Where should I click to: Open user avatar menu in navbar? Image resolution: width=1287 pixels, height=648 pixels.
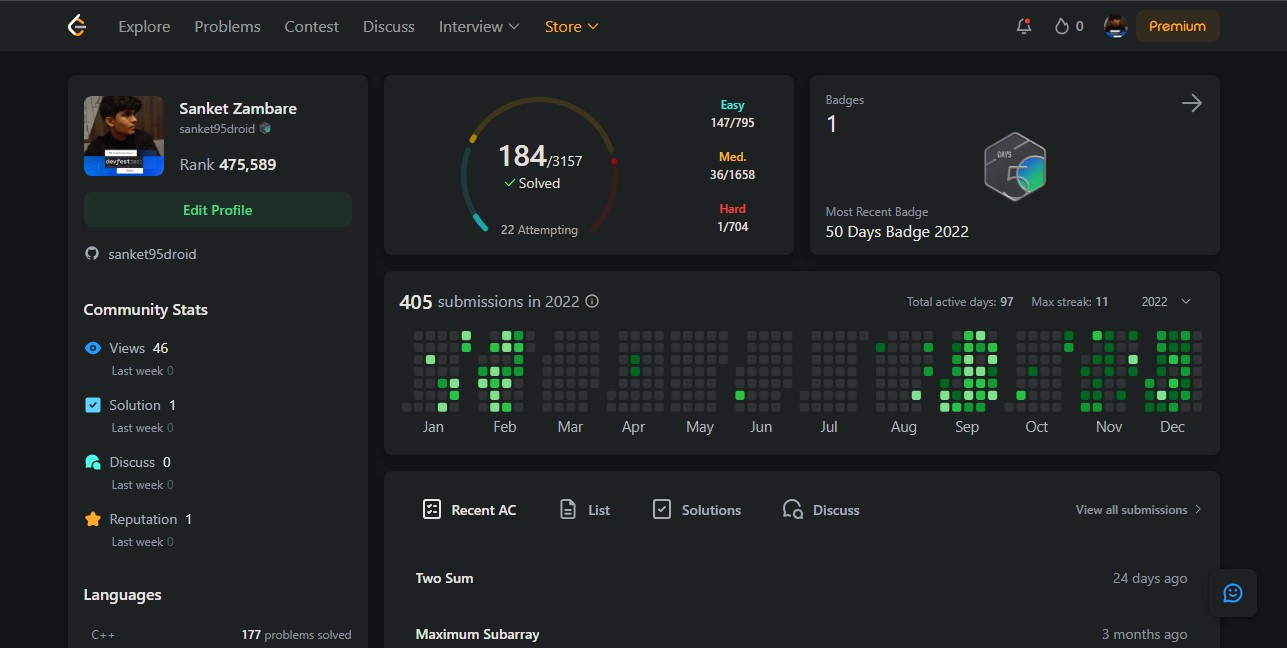[x=1116, y=26]
